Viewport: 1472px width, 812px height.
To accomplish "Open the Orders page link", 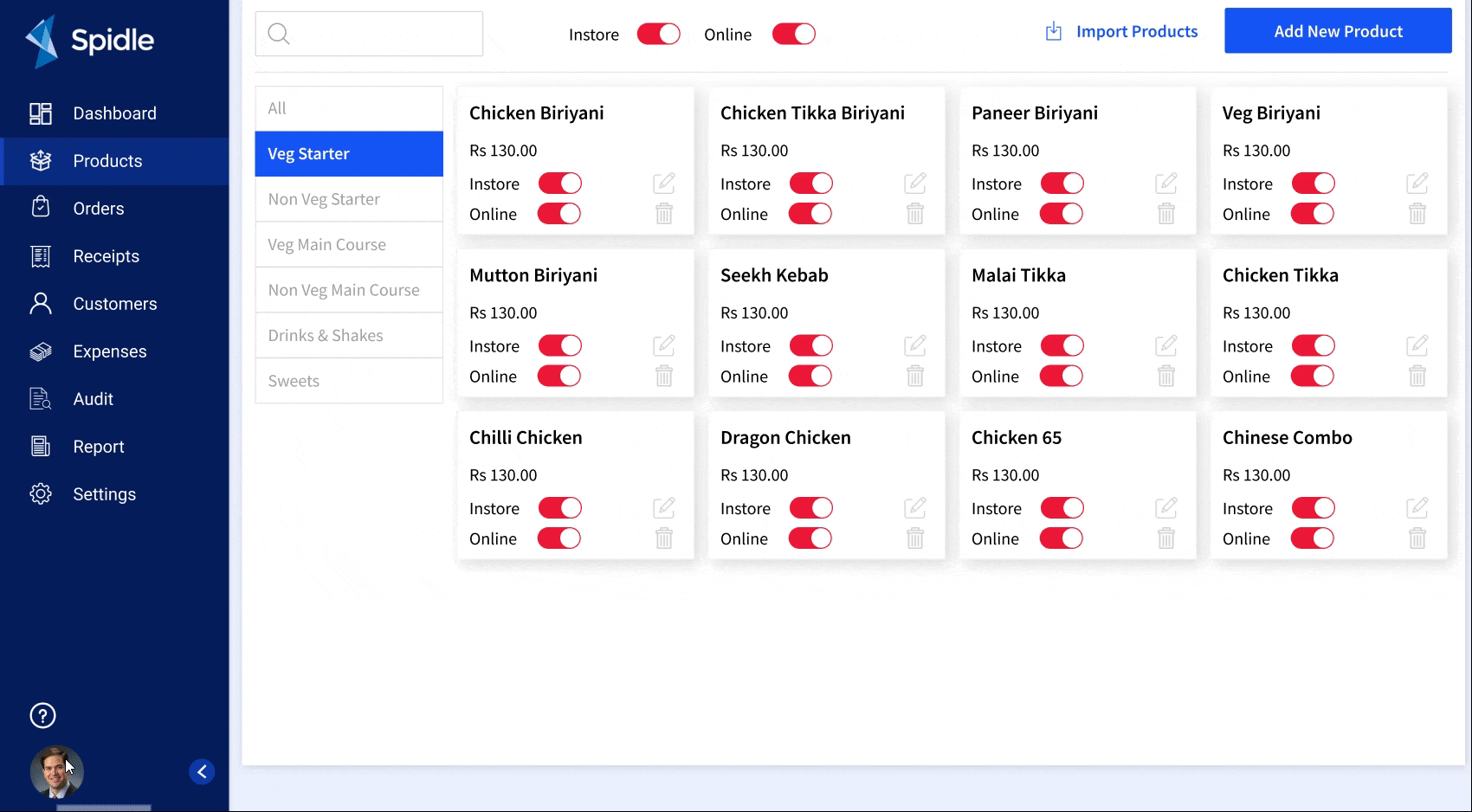I will (x=99, y=209).
